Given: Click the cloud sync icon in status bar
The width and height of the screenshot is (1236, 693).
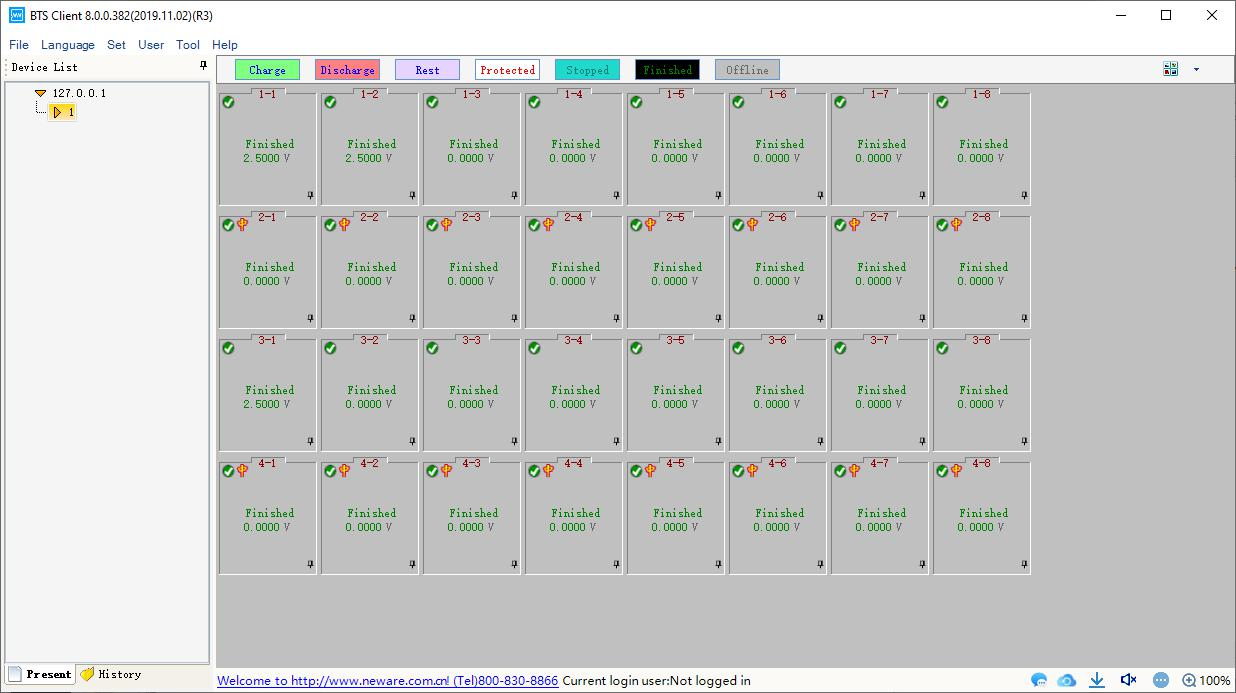Looking at the screenshot, I should coord(1067,681).
